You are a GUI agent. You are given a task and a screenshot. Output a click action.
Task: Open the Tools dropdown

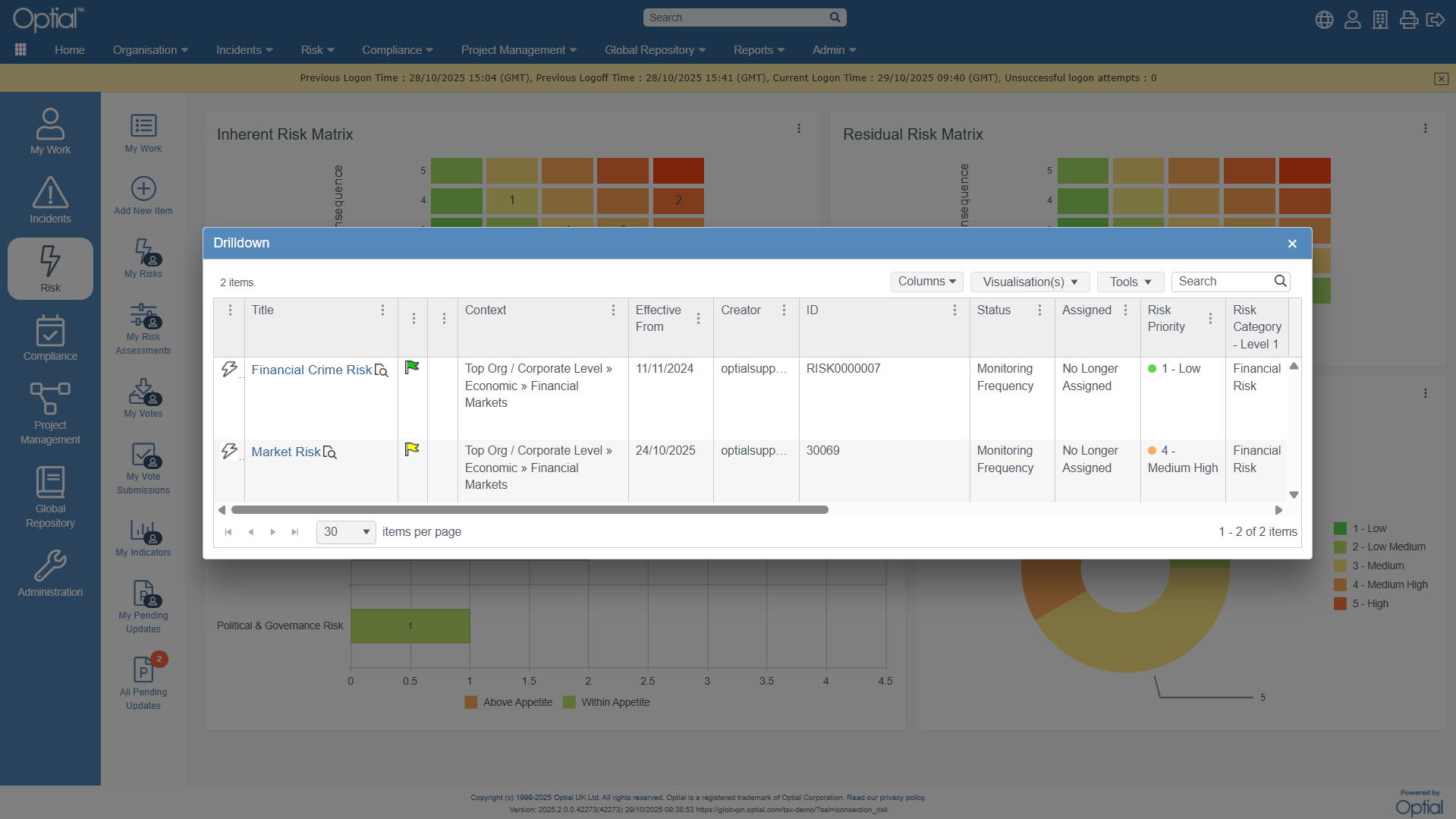[x=1130, y=281]
